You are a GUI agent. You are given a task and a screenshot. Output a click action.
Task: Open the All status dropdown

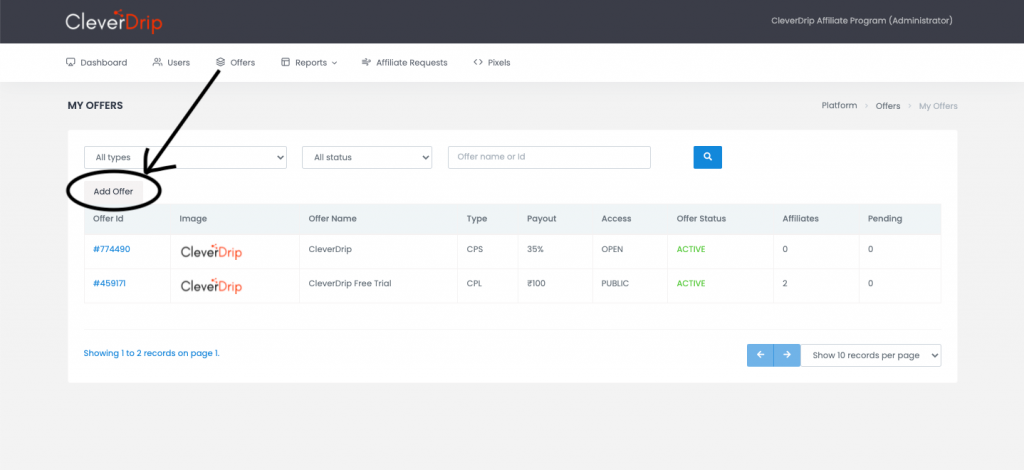click(x=367, y=157)
